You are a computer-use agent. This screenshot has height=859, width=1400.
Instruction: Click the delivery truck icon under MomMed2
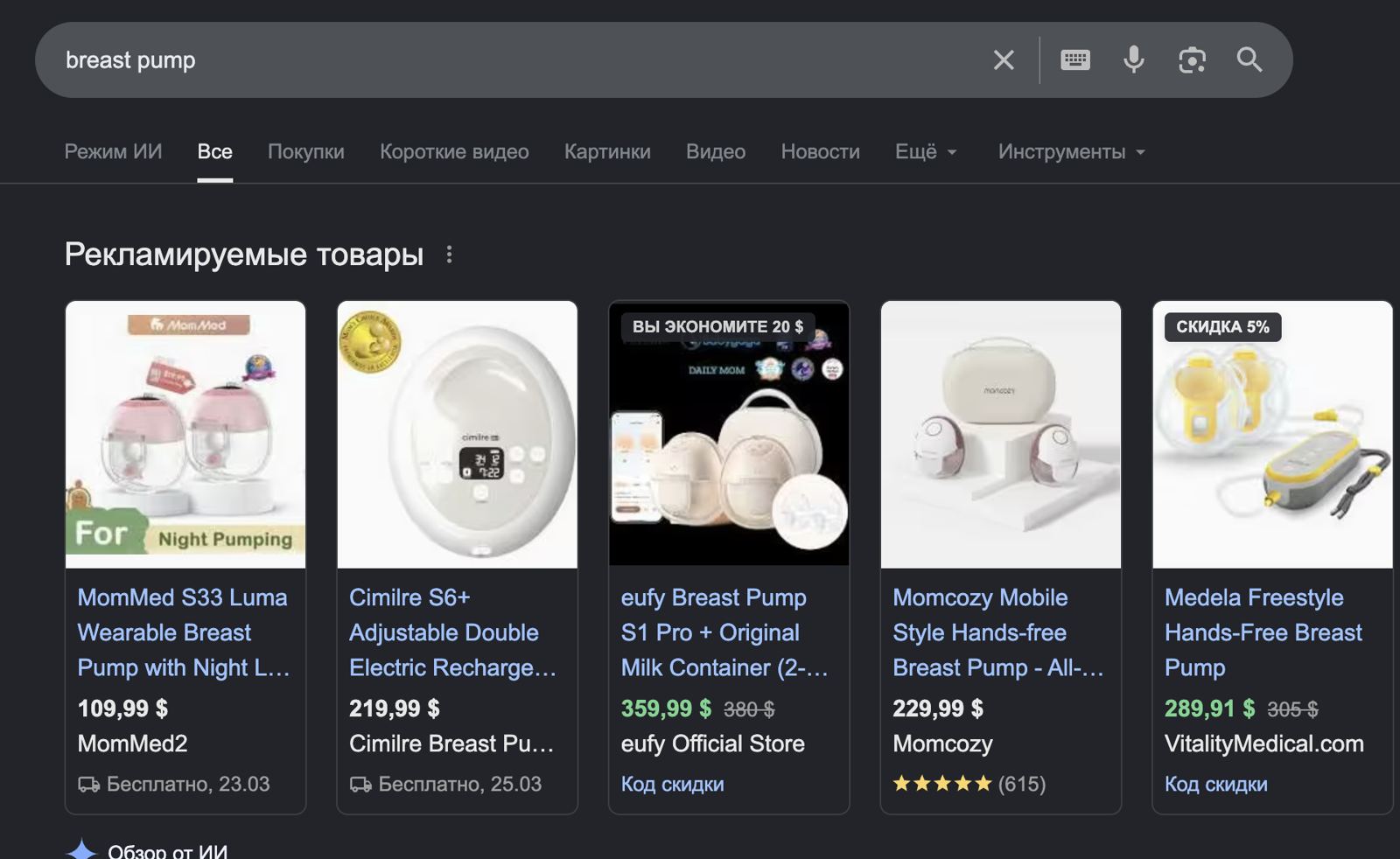[x=88, y=785]
